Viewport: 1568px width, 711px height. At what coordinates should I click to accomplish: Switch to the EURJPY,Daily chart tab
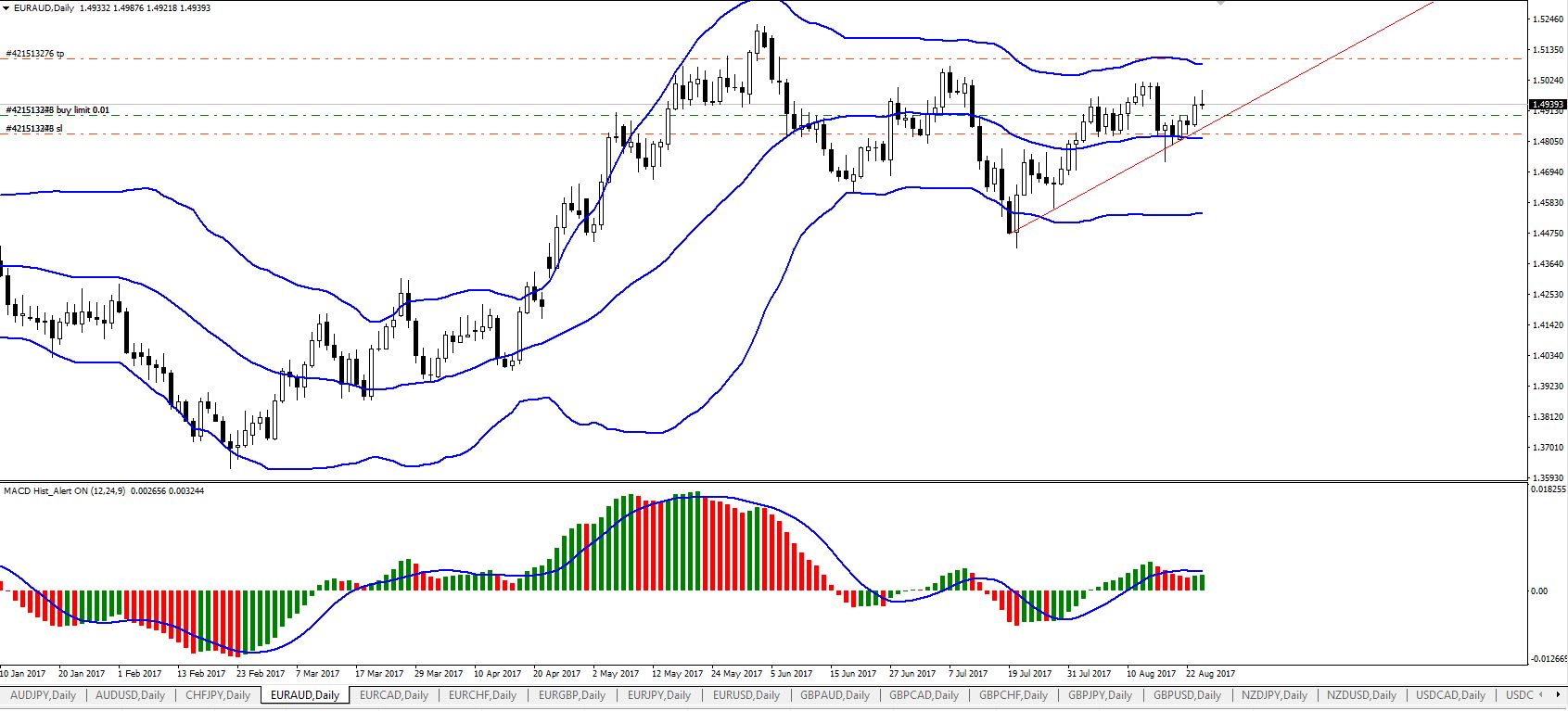click(x=659, y=695)
